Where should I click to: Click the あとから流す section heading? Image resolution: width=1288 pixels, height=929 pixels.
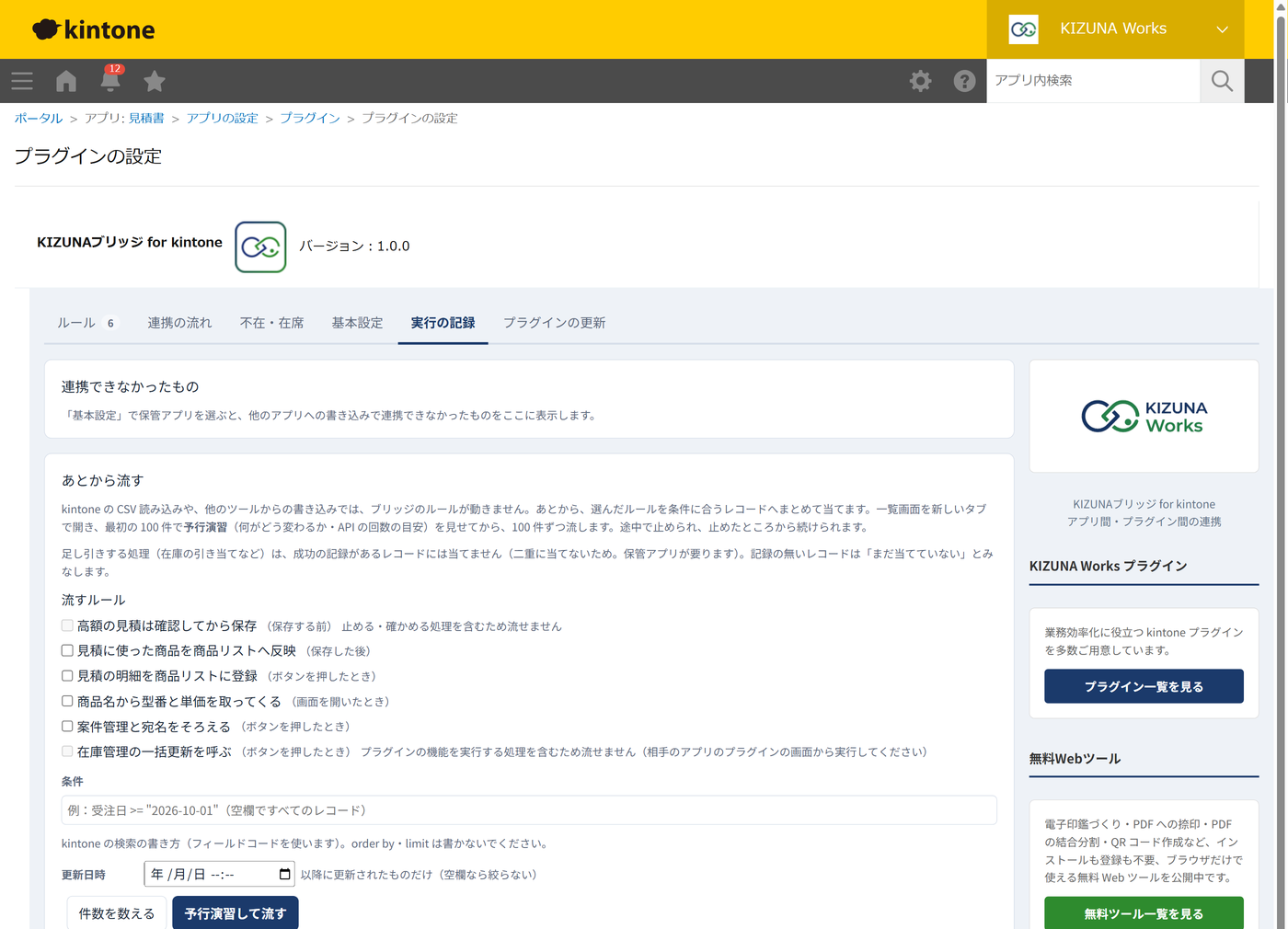point(103,480)
